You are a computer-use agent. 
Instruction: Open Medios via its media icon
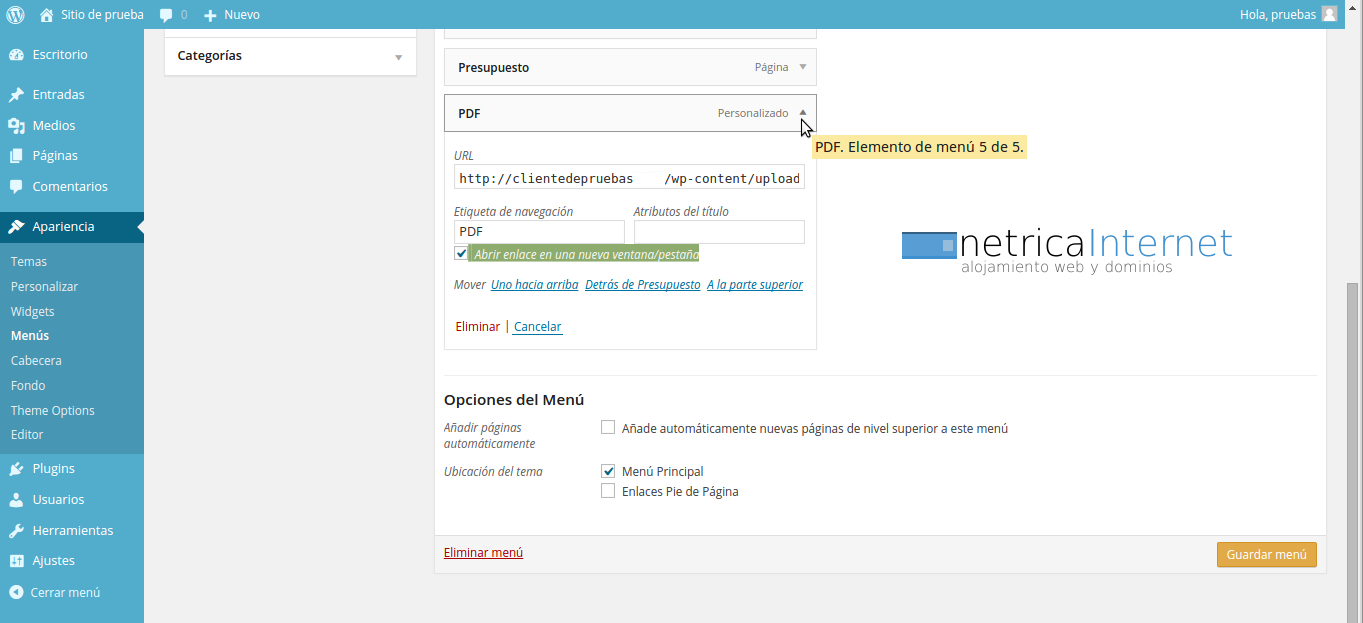pos(16,126)
